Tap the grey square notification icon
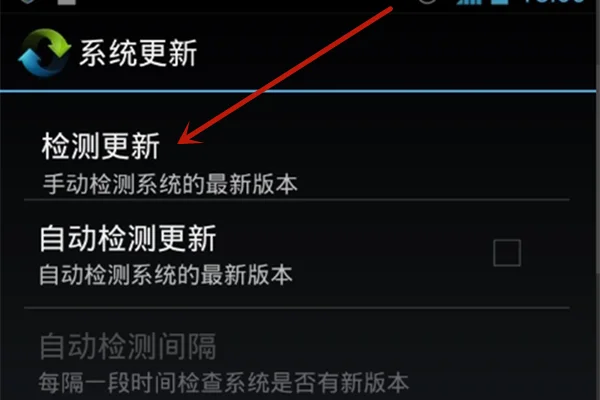The height and width of the screenshot is (400, 600). click(x=67, y=2)
